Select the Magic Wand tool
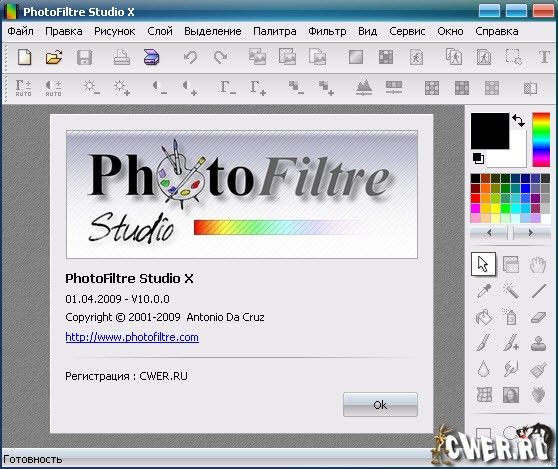Viewport: 558px width, 469px height. [511, 291]
